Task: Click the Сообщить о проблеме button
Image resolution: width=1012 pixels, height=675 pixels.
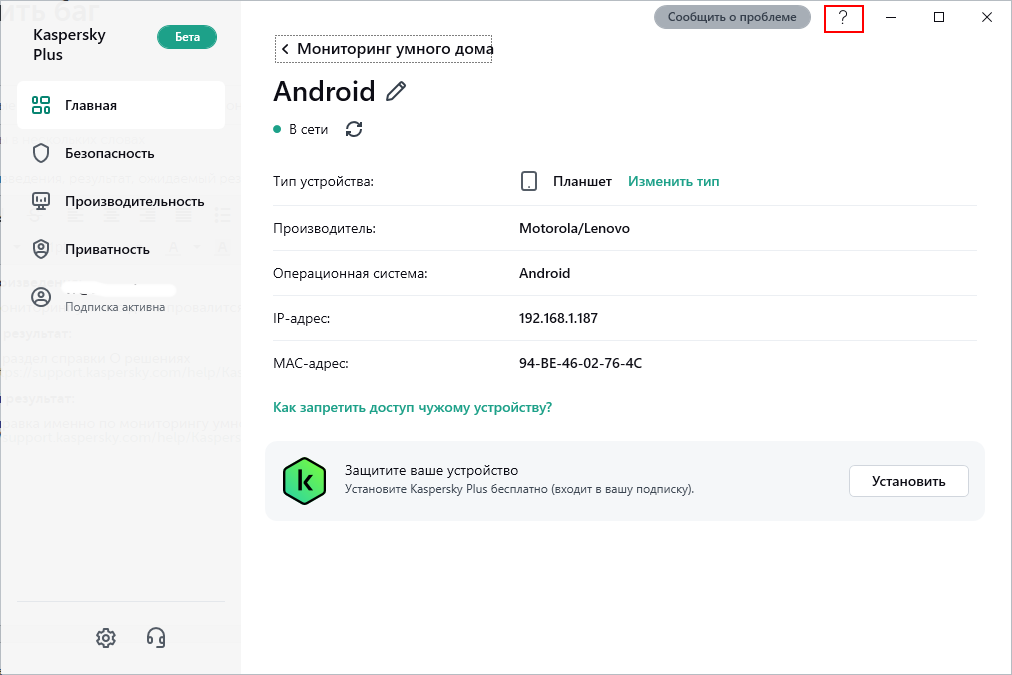Action: point(732,17)
